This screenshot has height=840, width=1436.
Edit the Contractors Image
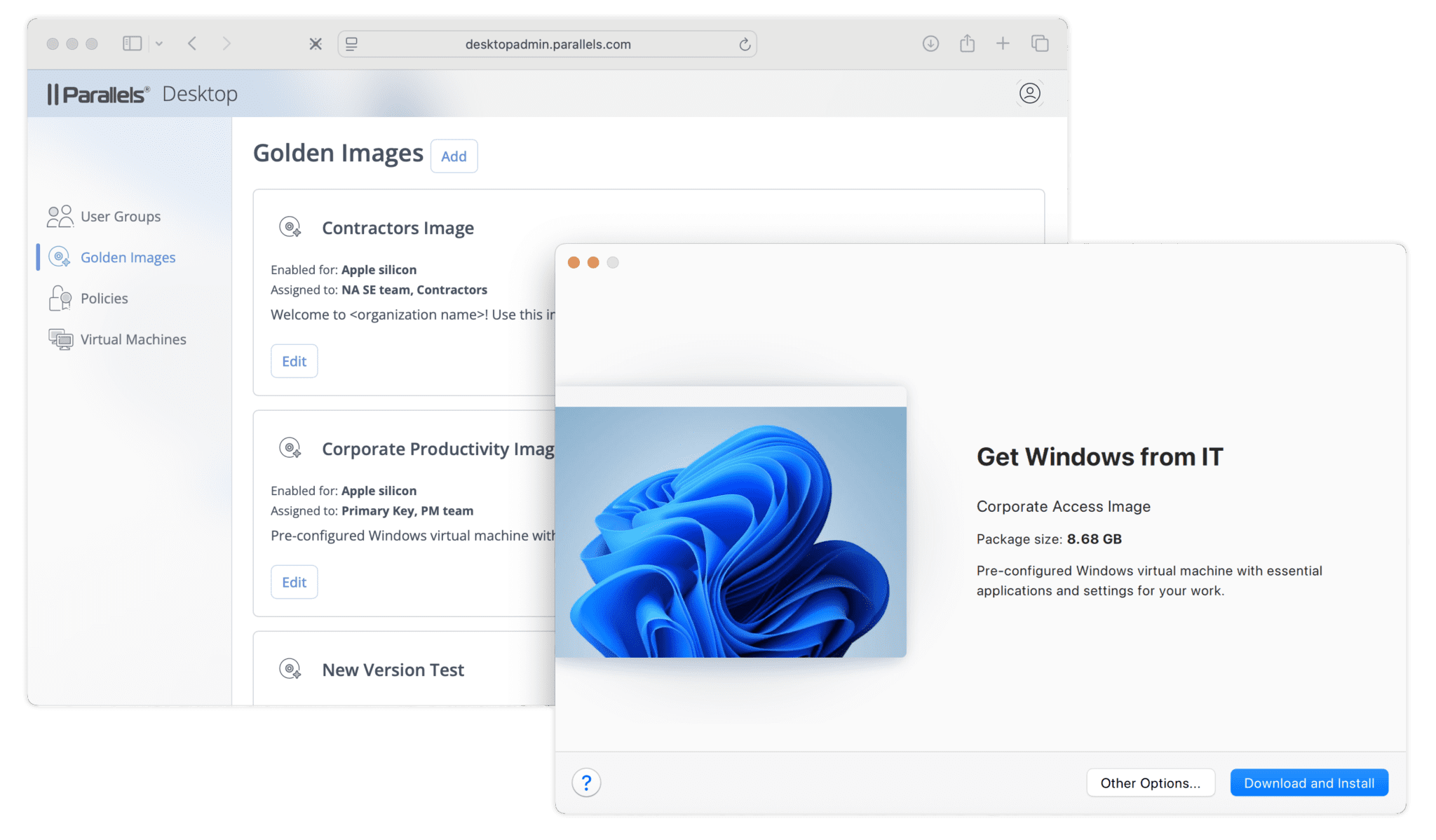point(294,360)
